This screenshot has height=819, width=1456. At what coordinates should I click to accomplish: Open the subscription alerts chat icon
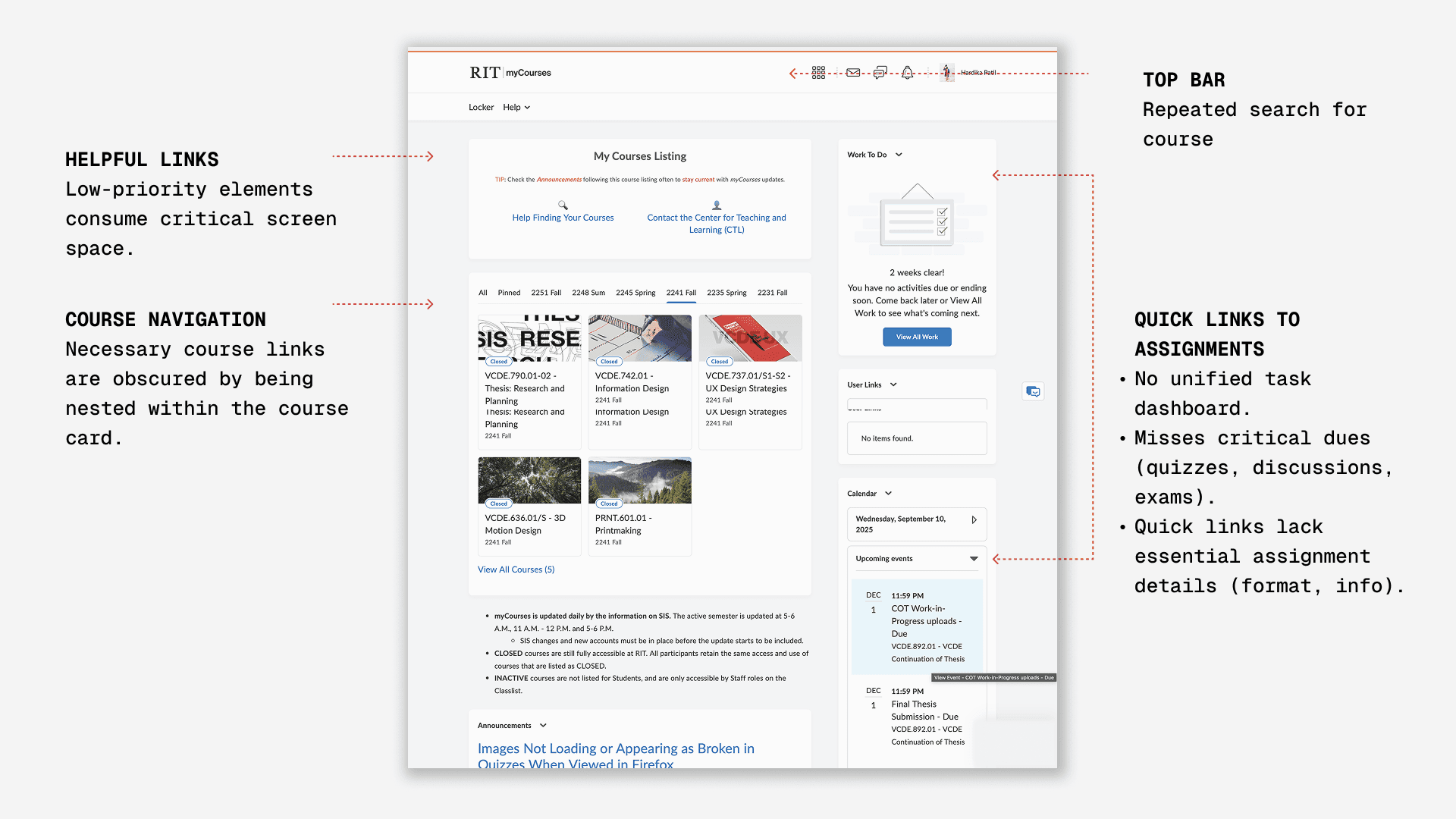click(x=880, y=73)
